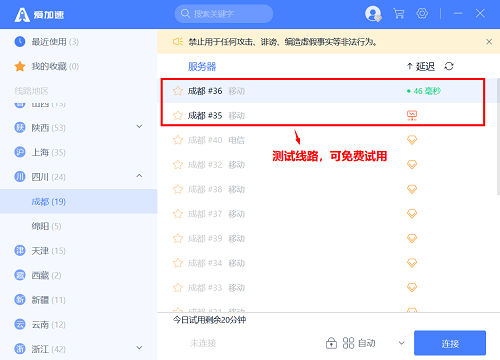Click the search magnifier icon
This screenshot has height=360, width=500.
(x=185, y=14)
